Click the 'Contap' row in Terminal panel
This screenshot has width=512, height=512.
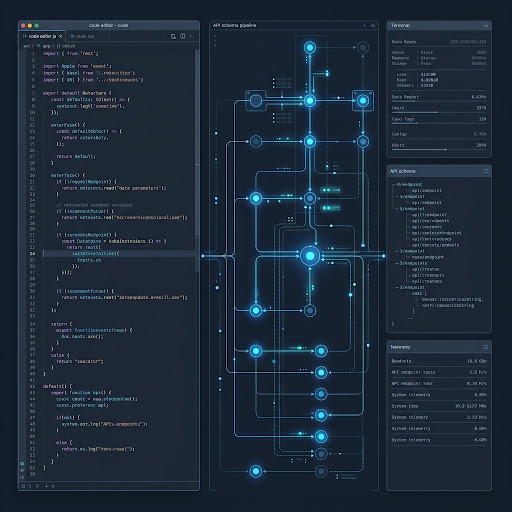(x=439, y=134)
